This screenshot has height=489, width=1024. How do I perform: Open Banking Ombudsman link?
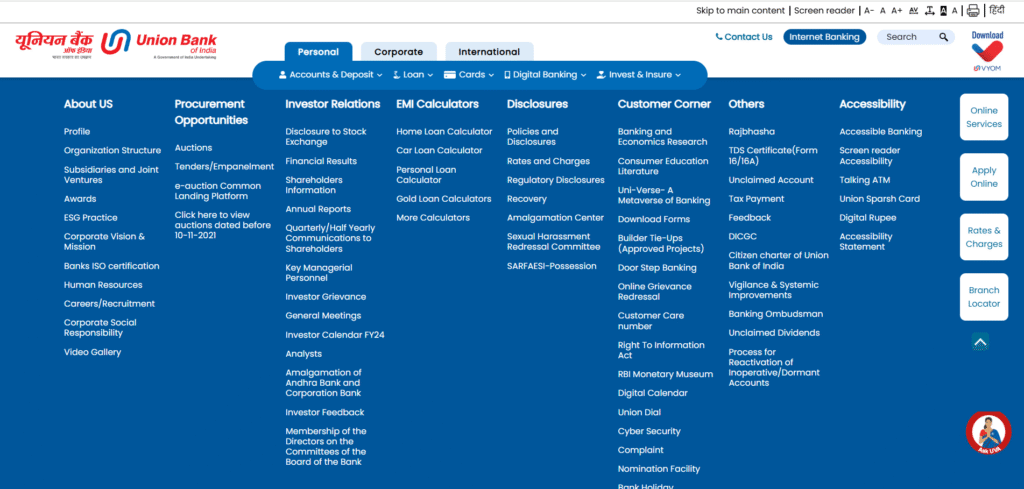pyautogui.click(x=776, y=314)
